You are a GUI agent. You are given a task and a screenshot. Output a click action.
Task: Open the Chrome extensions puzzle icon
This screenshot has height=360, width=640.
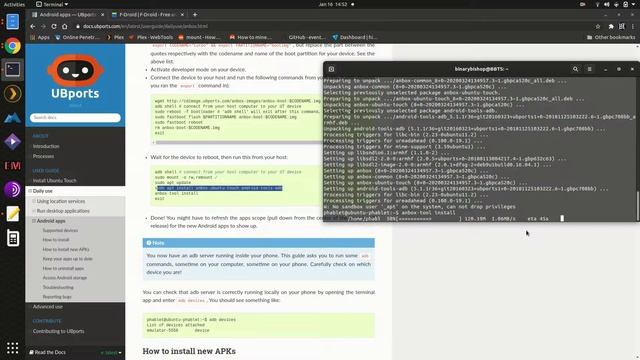pos(611,26)
